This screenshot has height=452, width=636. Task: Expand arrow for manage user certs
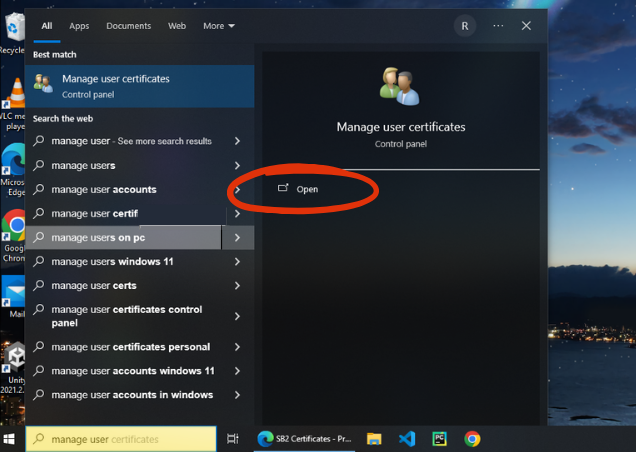[237, 286]
